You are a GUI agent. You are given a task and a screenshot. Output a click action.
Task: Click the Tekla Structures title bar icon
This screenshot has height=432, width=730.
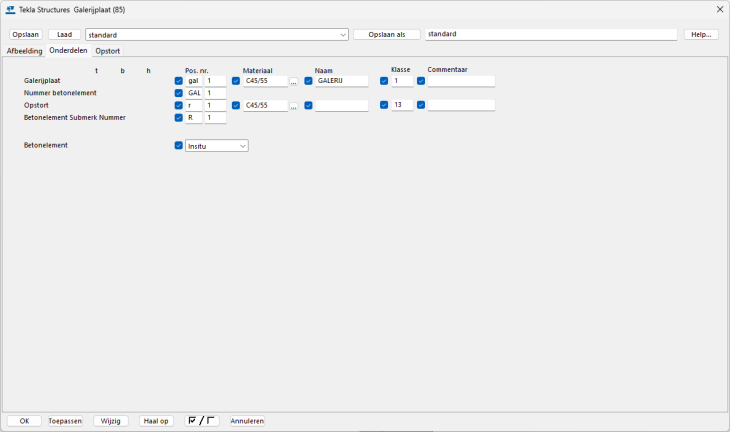click(11, 9)
